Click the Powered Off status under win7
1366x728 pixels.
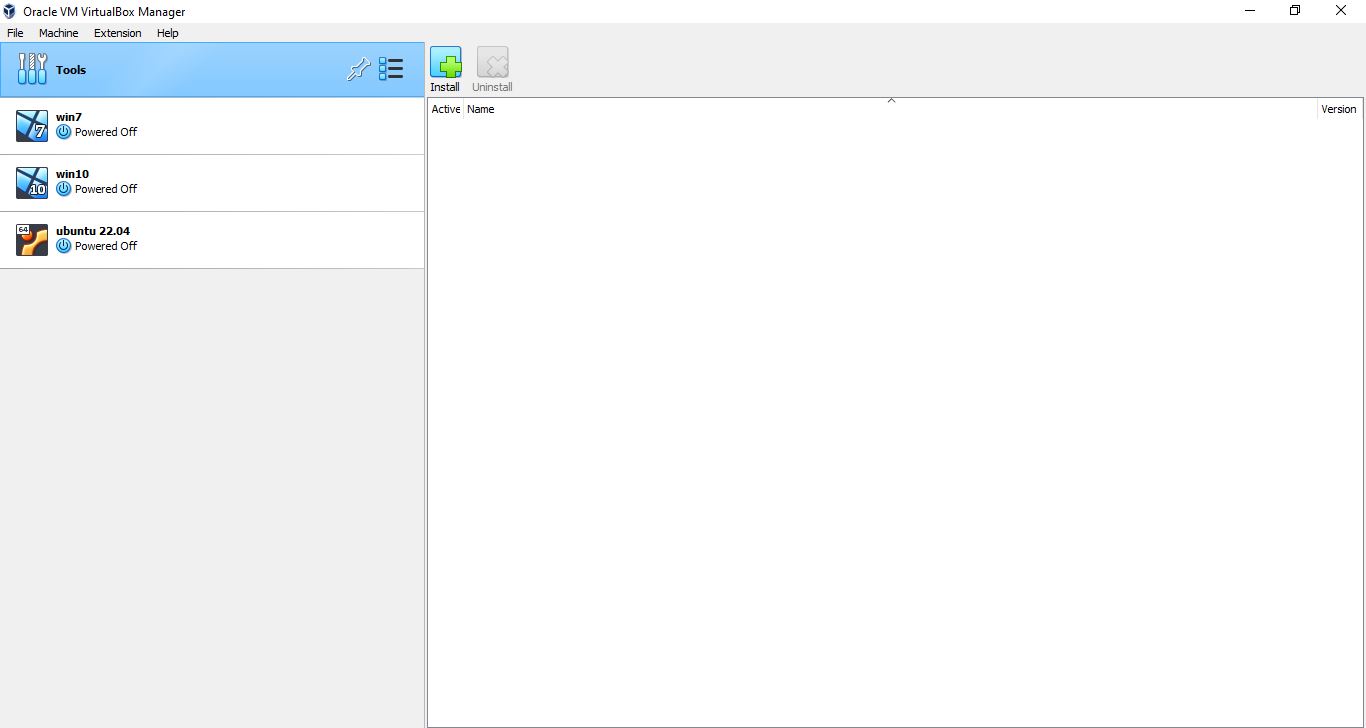point(106,132)
